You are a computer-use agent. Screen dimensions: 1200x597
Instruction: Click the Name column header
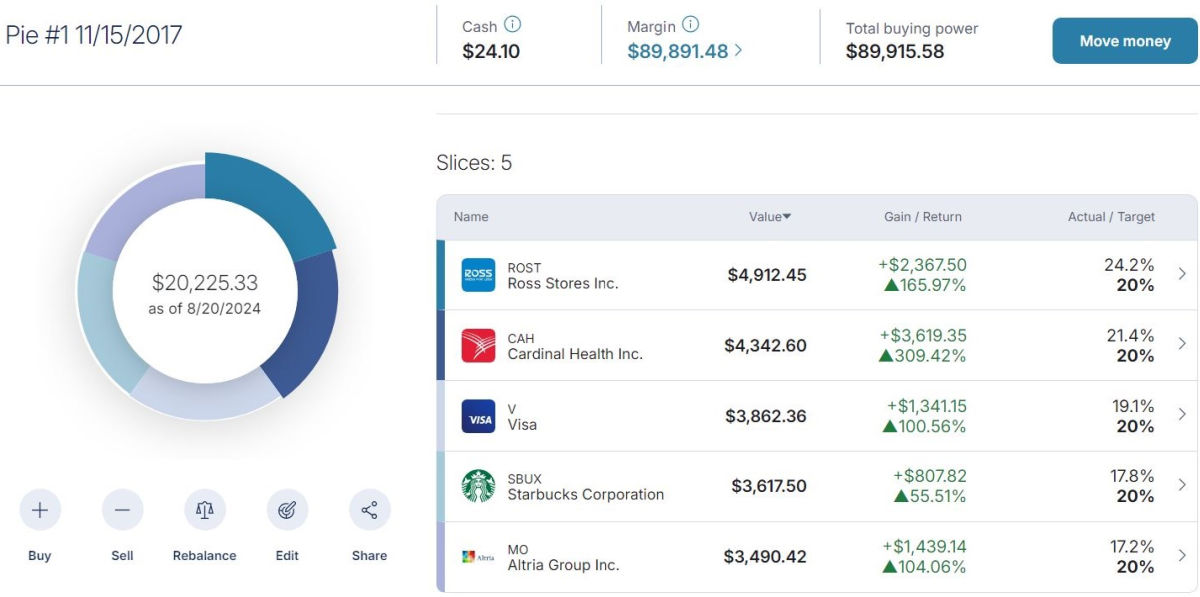point(471,216)
